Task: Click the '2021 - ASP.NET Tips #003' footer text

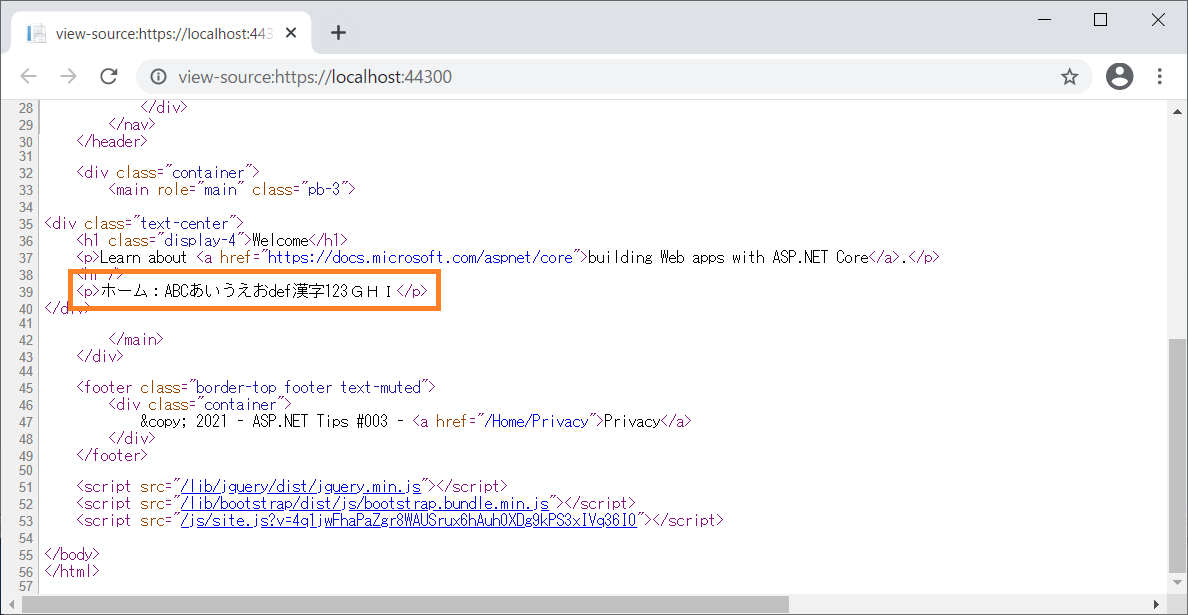Action: tap(294, 422)
